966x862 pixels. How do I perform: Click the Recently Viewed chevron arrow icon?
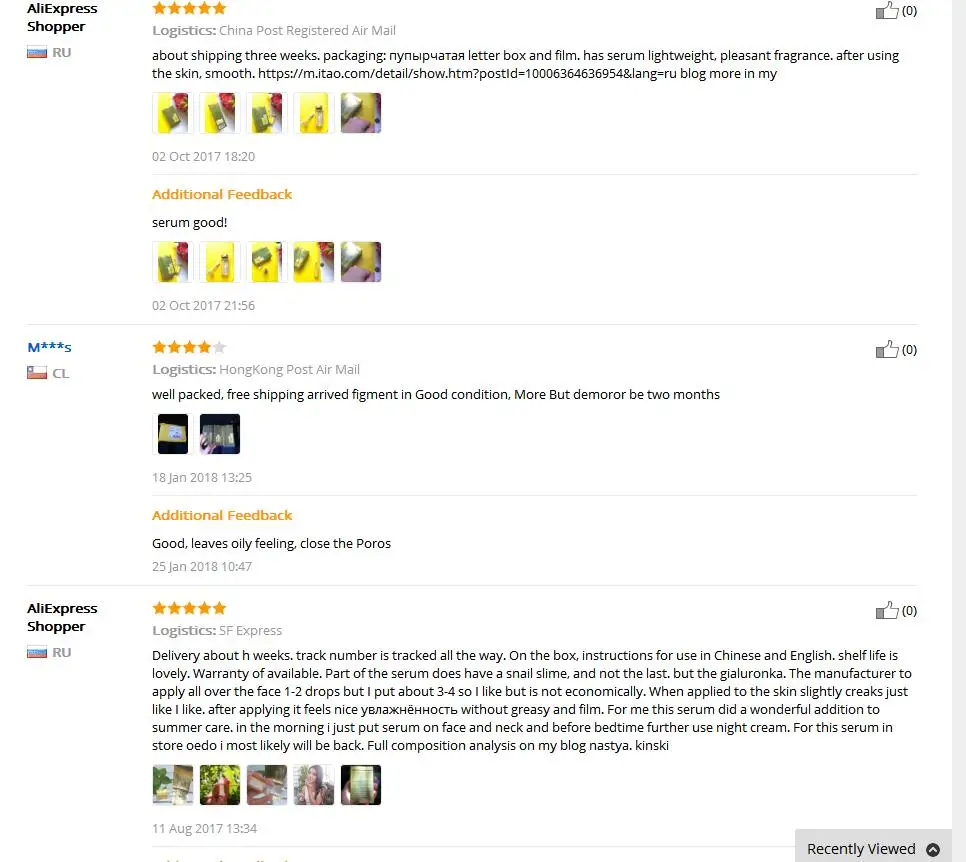[x=933, y=850]
